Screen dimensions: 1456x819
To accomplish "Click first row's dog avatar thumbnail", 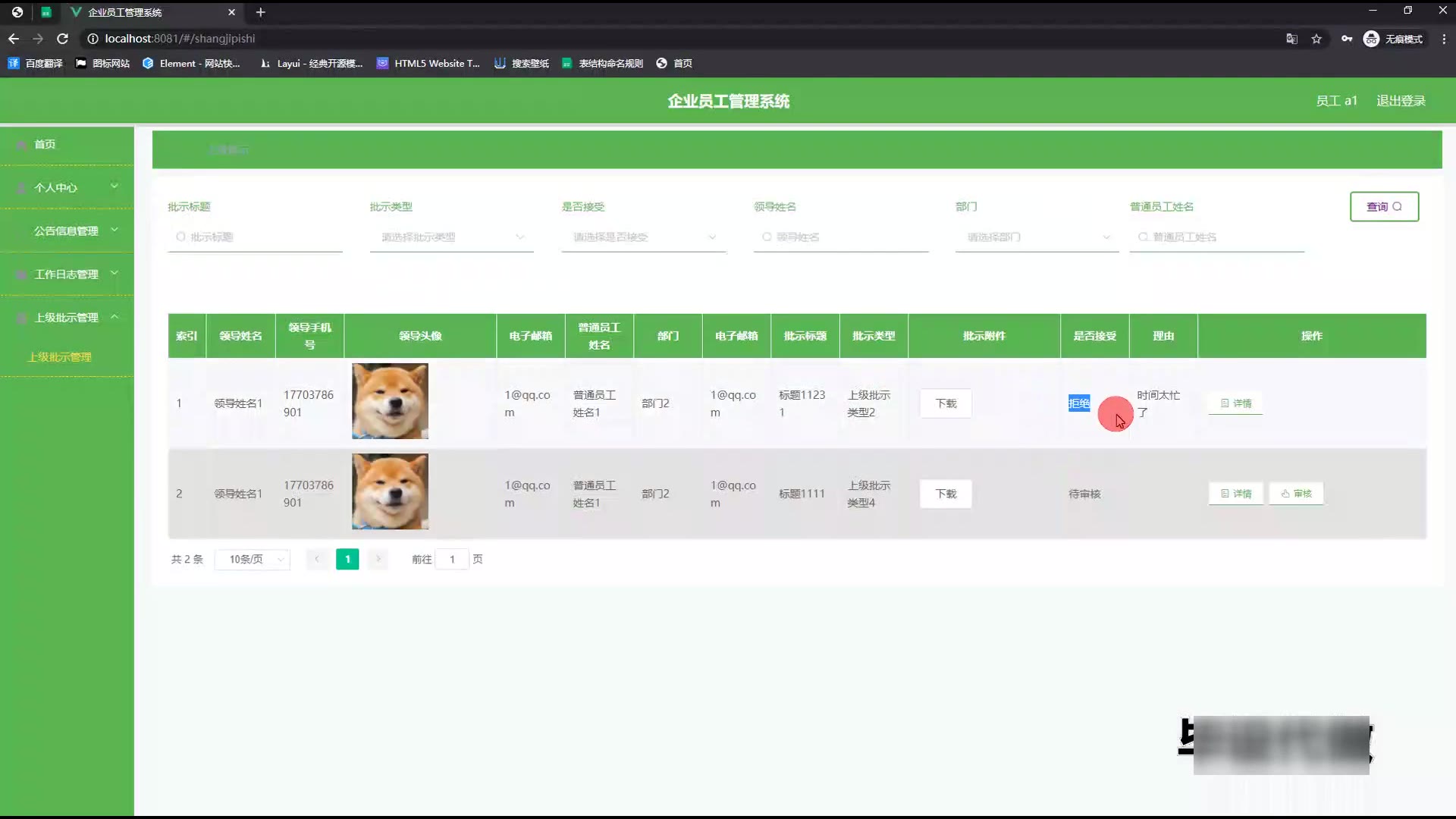I will (390, 401).
